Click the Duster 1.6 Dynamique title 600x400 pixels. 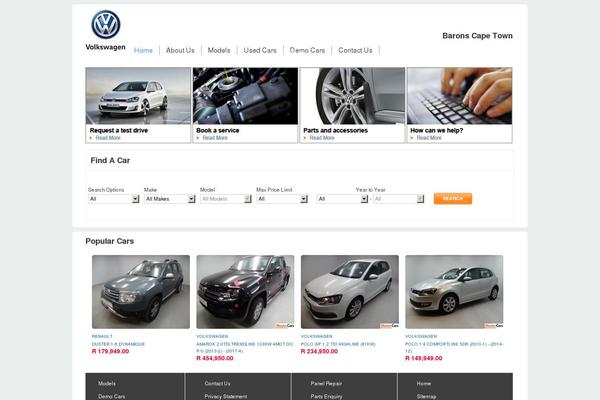[x=118, y=344]
